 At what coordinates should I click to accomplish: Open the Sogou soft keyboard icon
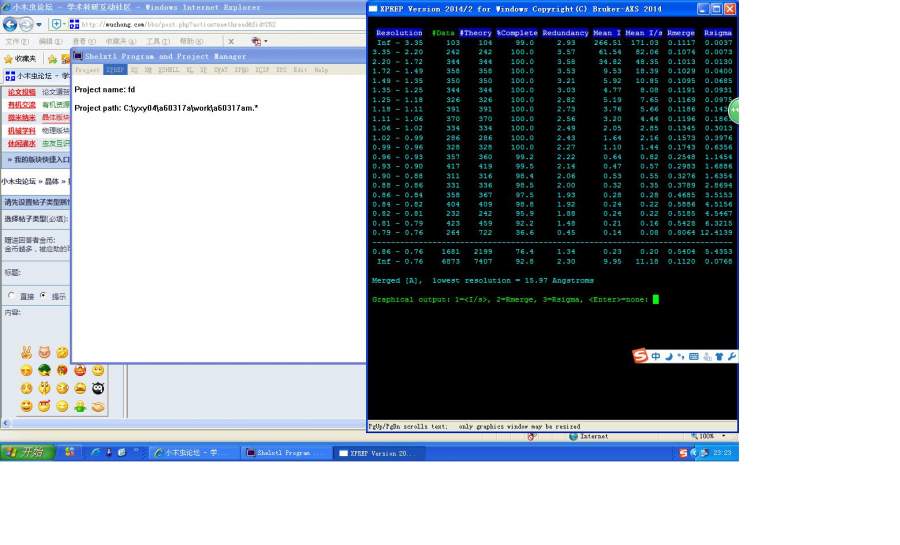coord(693,356)
